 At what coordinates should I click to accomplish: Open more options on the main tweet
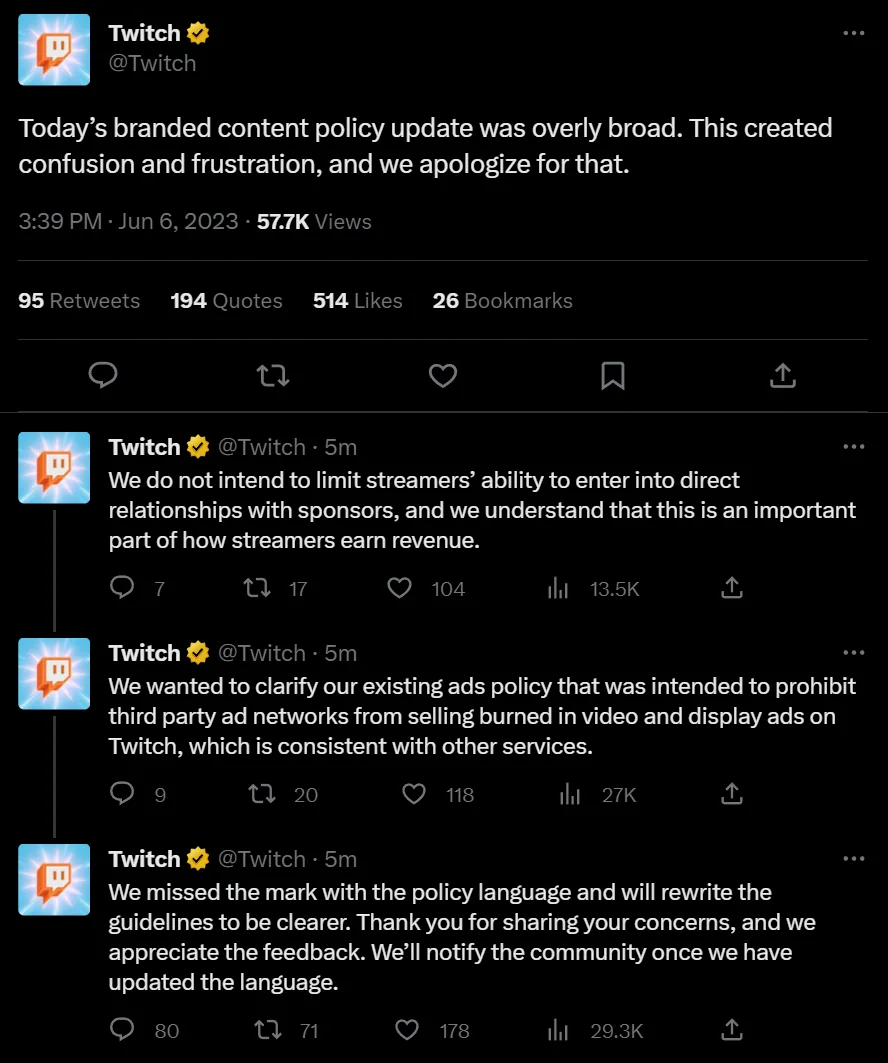853,33
